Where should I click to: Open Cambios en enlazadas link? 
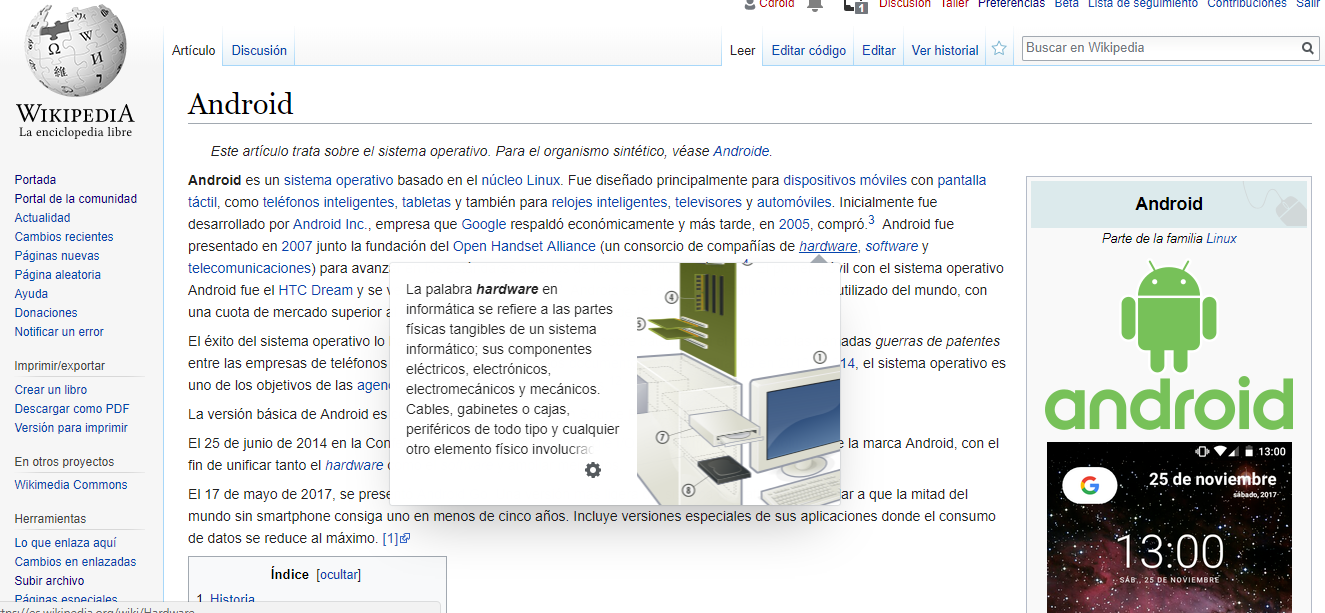[x=75, y=562]
